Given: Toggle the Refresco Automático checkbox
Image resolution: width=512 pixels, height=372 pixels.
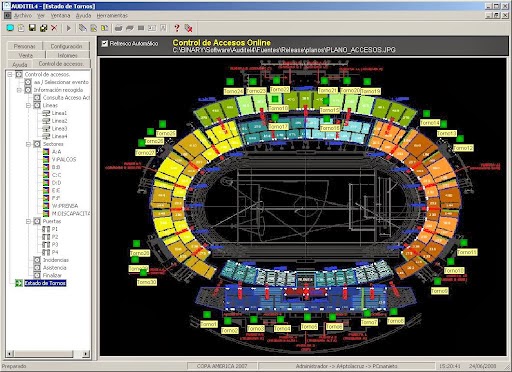Looking at the screenshot, I should [105, 44].
